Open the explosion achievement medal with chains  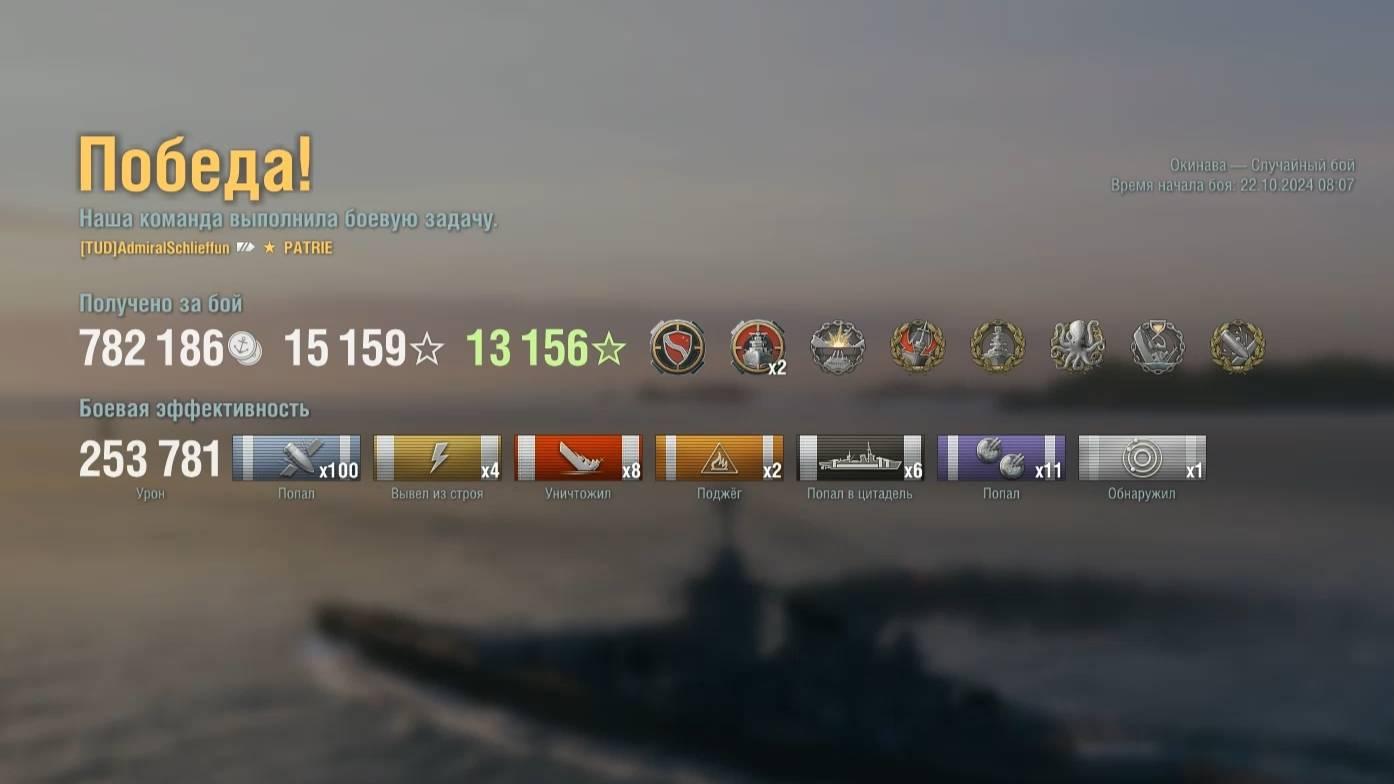tap(837, 347)
